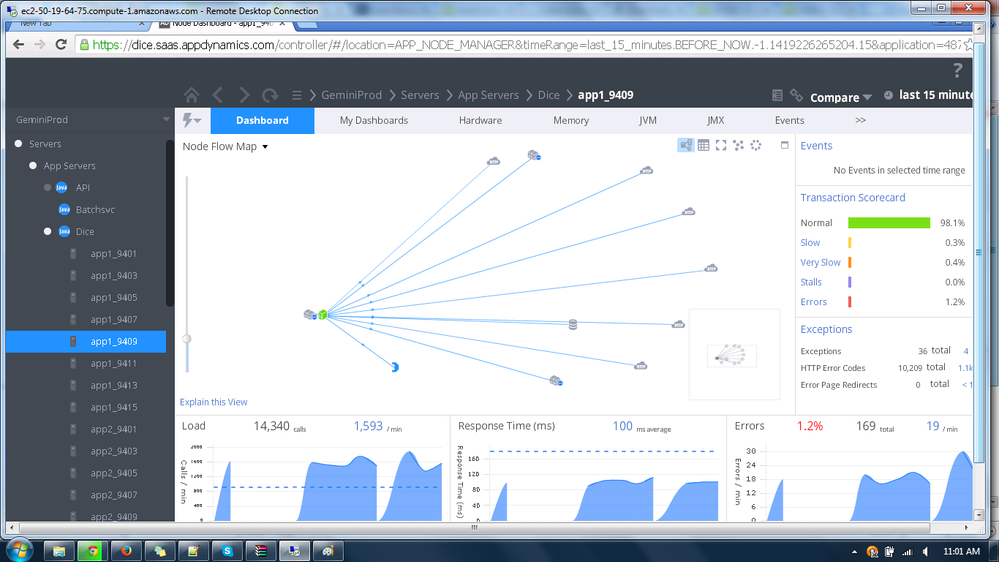This screenshot has height=562, width=999.
Task: Open the lightning bolt actions menu
Action: tap(191, 120)
